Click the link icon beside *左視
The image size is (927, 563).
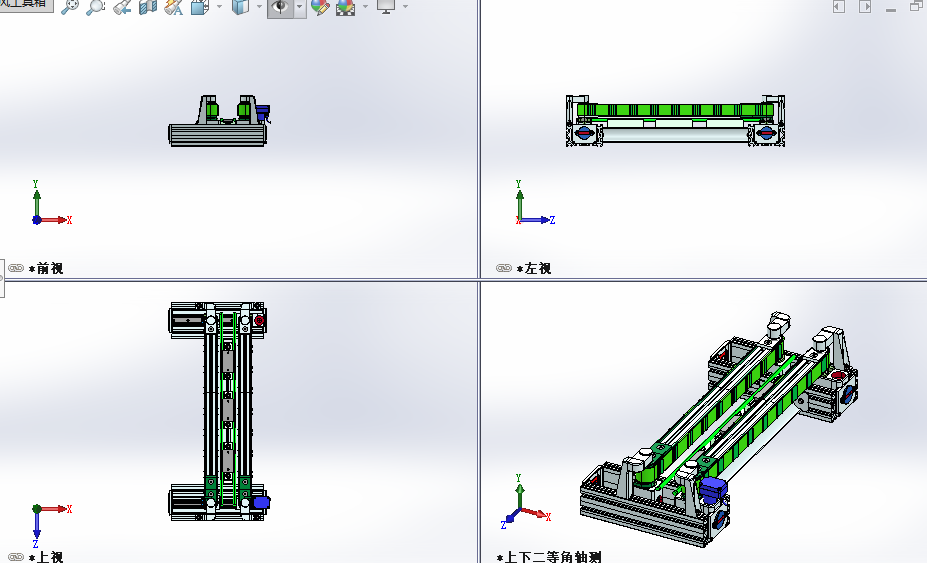point(504,268)
